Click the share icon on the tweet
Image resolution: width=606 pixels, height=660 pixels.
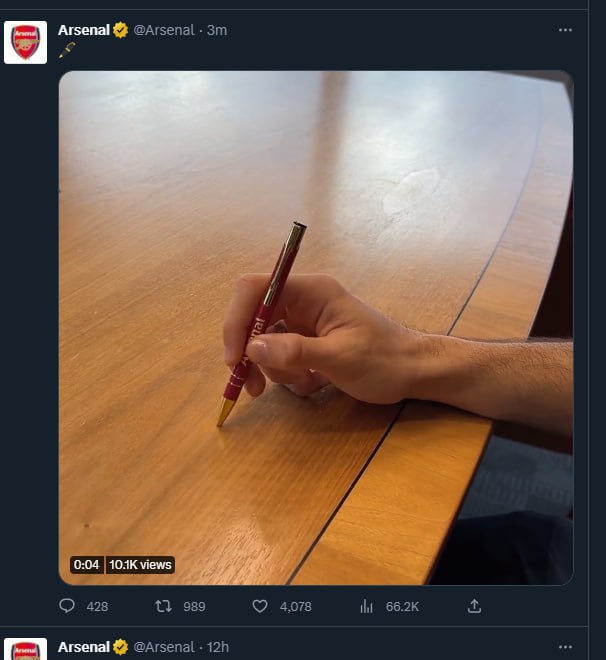point(475,606)
